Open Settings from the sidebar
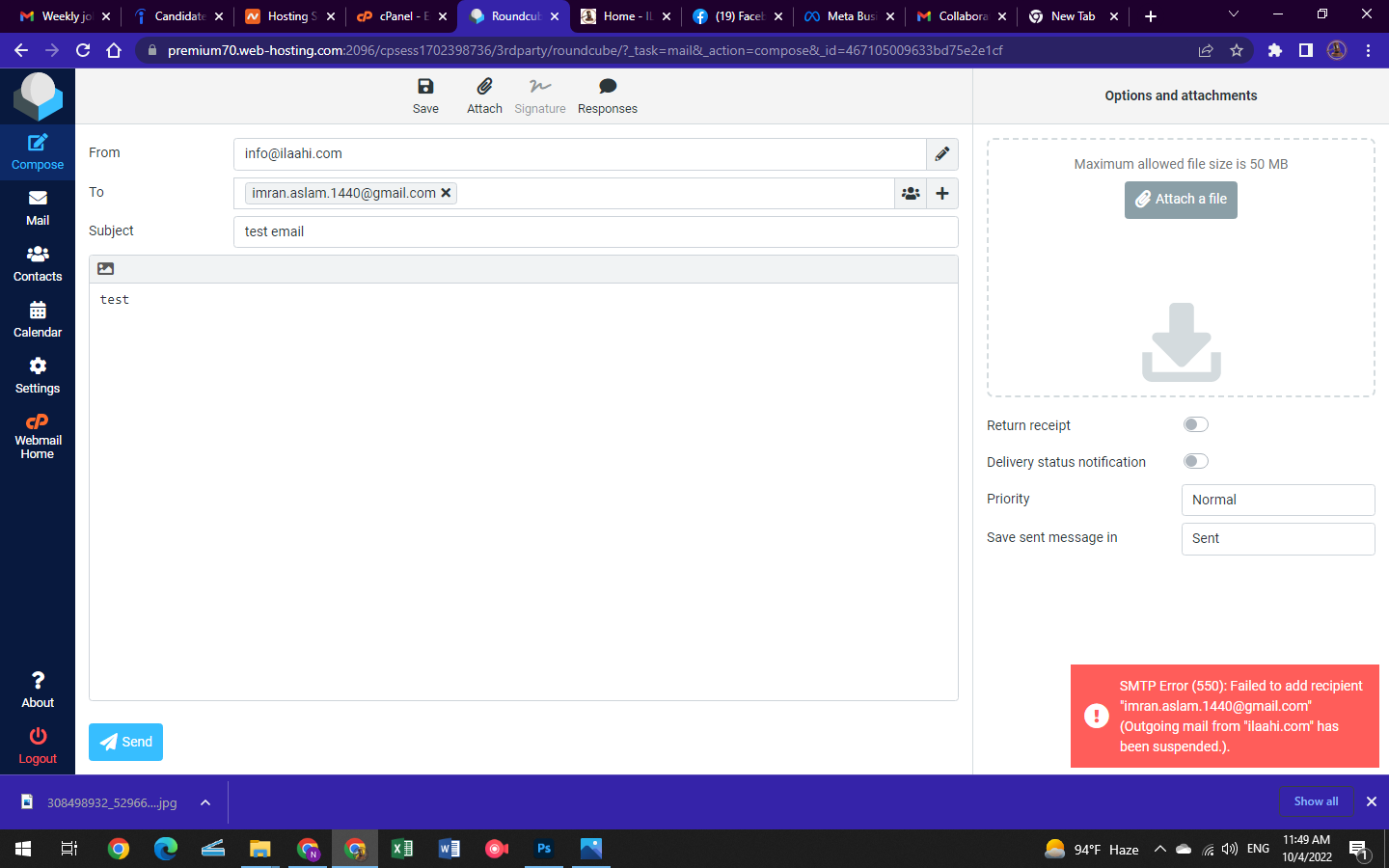 click(37, 377)
